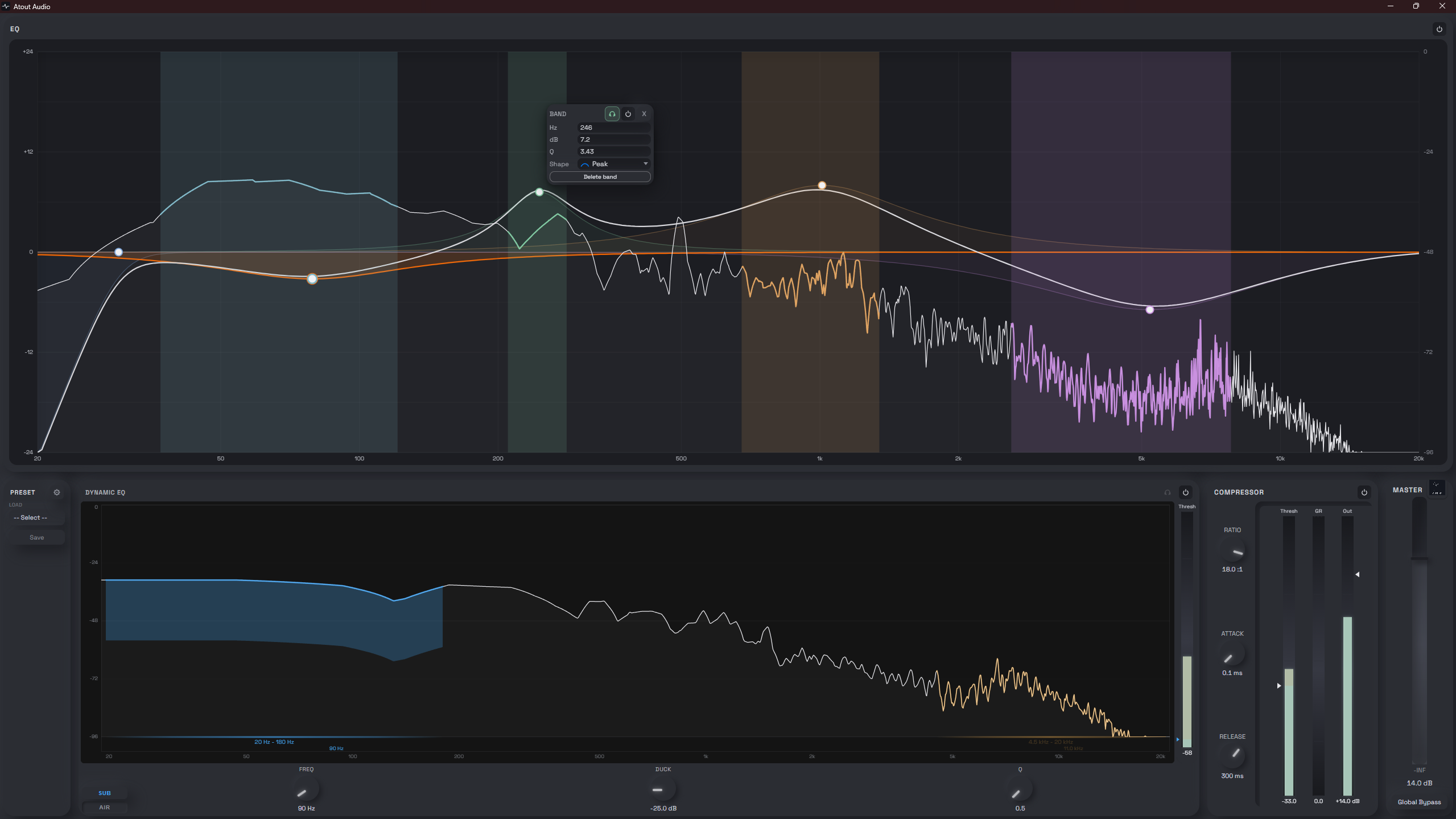Click the Master section logo icon

pos(1437,488)
